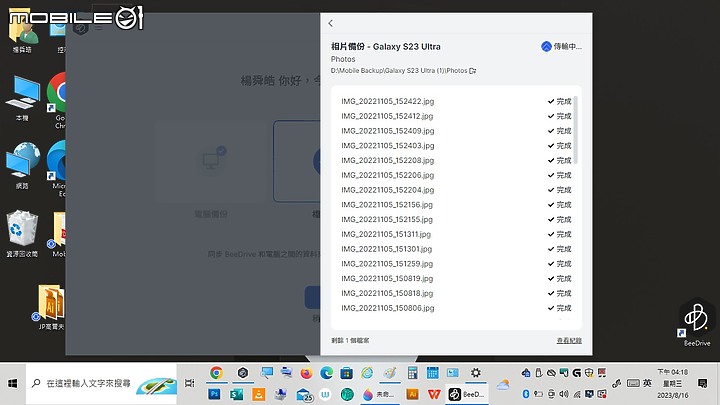The height and width of the screenshot is (405, 720).
Task: Open Settings gear in taskbar
Action: tap(476, 373)
